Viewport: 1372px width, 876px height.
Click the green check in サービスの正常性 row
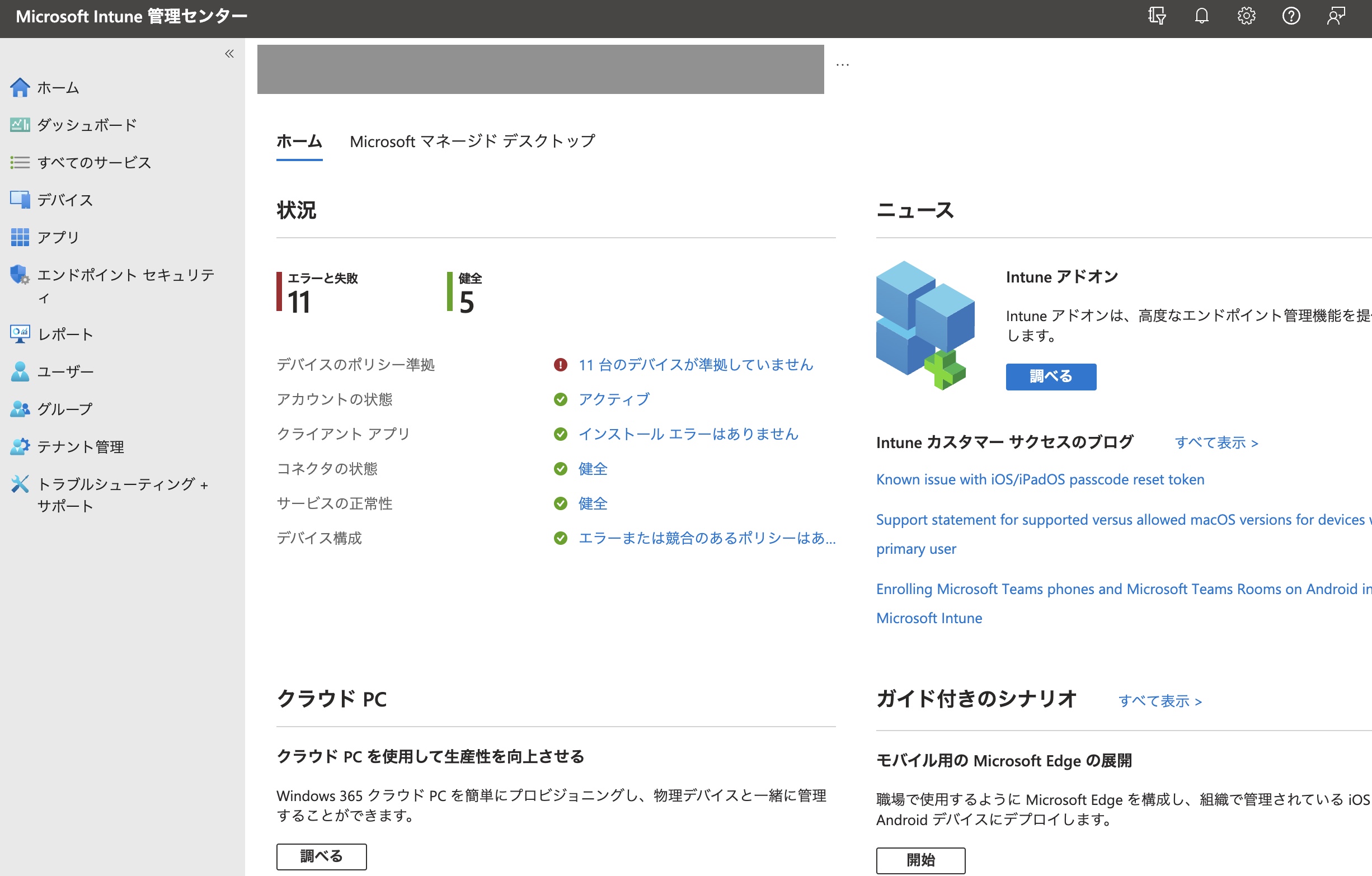tap(560, 503)
